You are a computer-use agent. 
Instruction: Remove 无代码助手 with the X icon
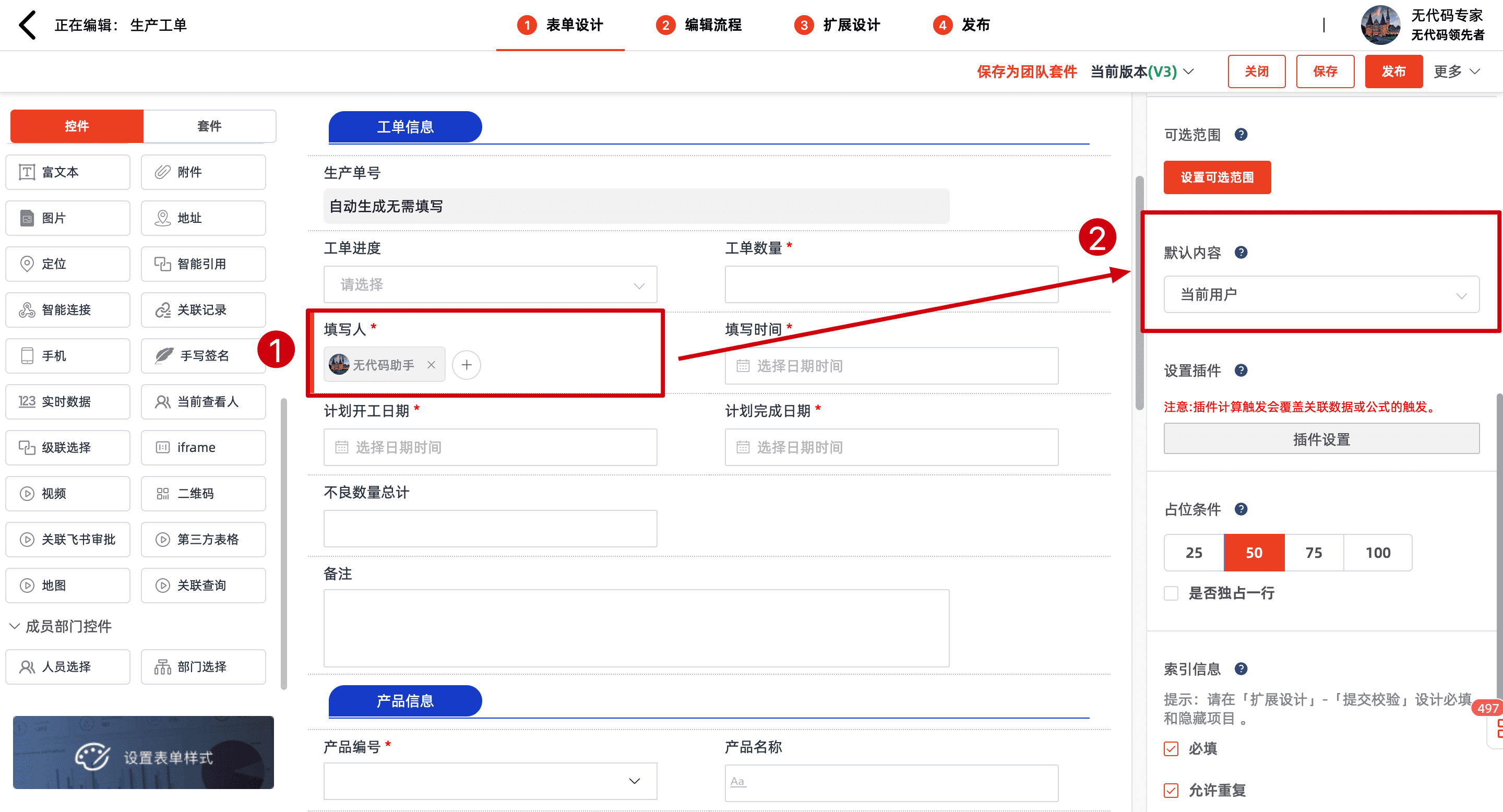(431, 365)
